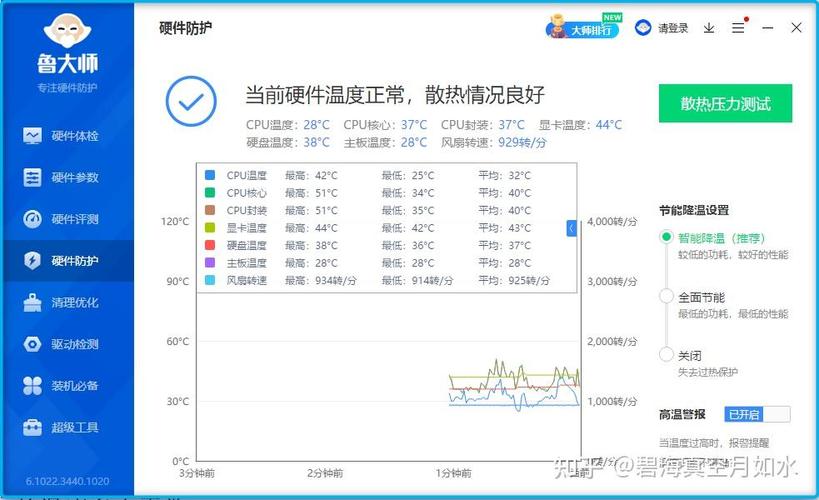819x500 pixels.
Task: Select the 全面节能 radio option
Action: coord(667,297)
